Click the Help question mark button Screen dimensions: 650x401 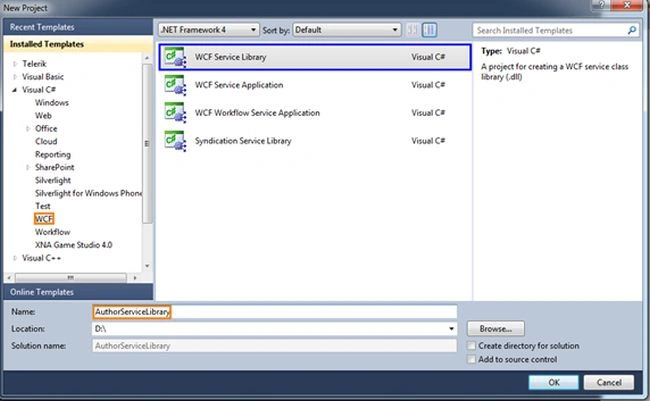coord(601,5)
